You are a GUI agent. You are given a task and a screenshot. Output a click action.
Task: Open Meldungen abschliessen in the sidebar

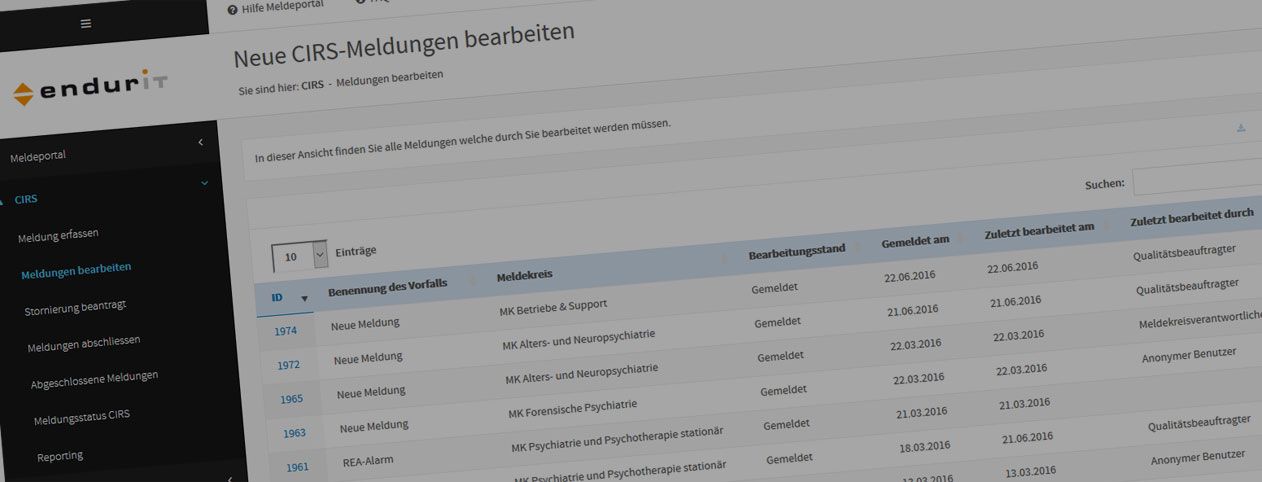coord(84,343)
